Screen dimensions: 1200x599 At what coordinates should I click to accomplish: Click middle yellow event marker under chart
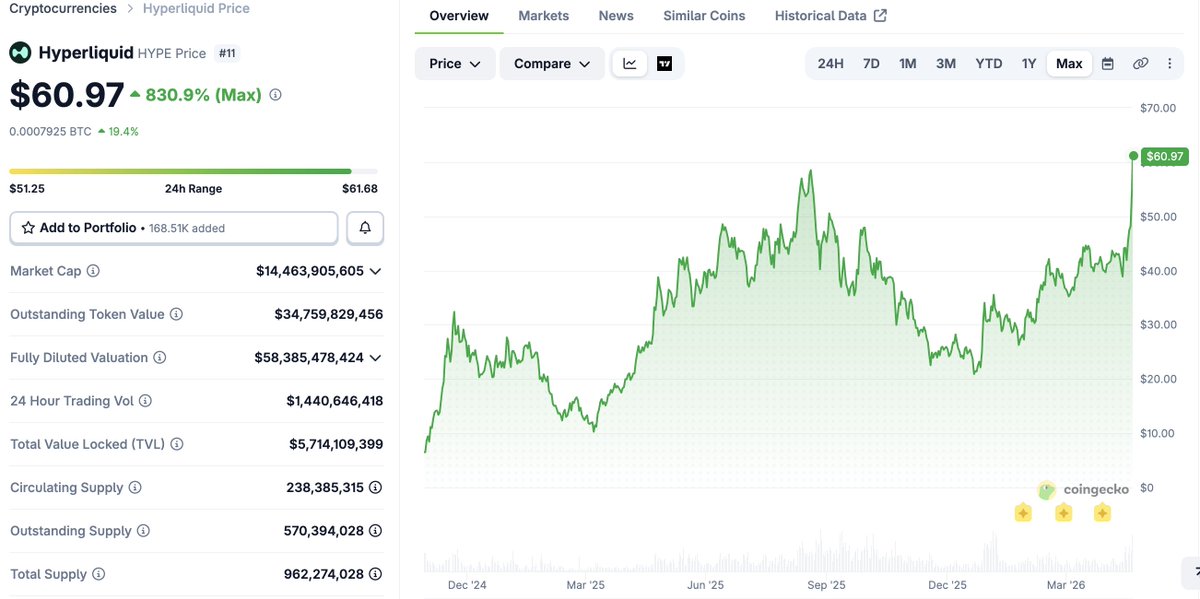coord(1063,513)
